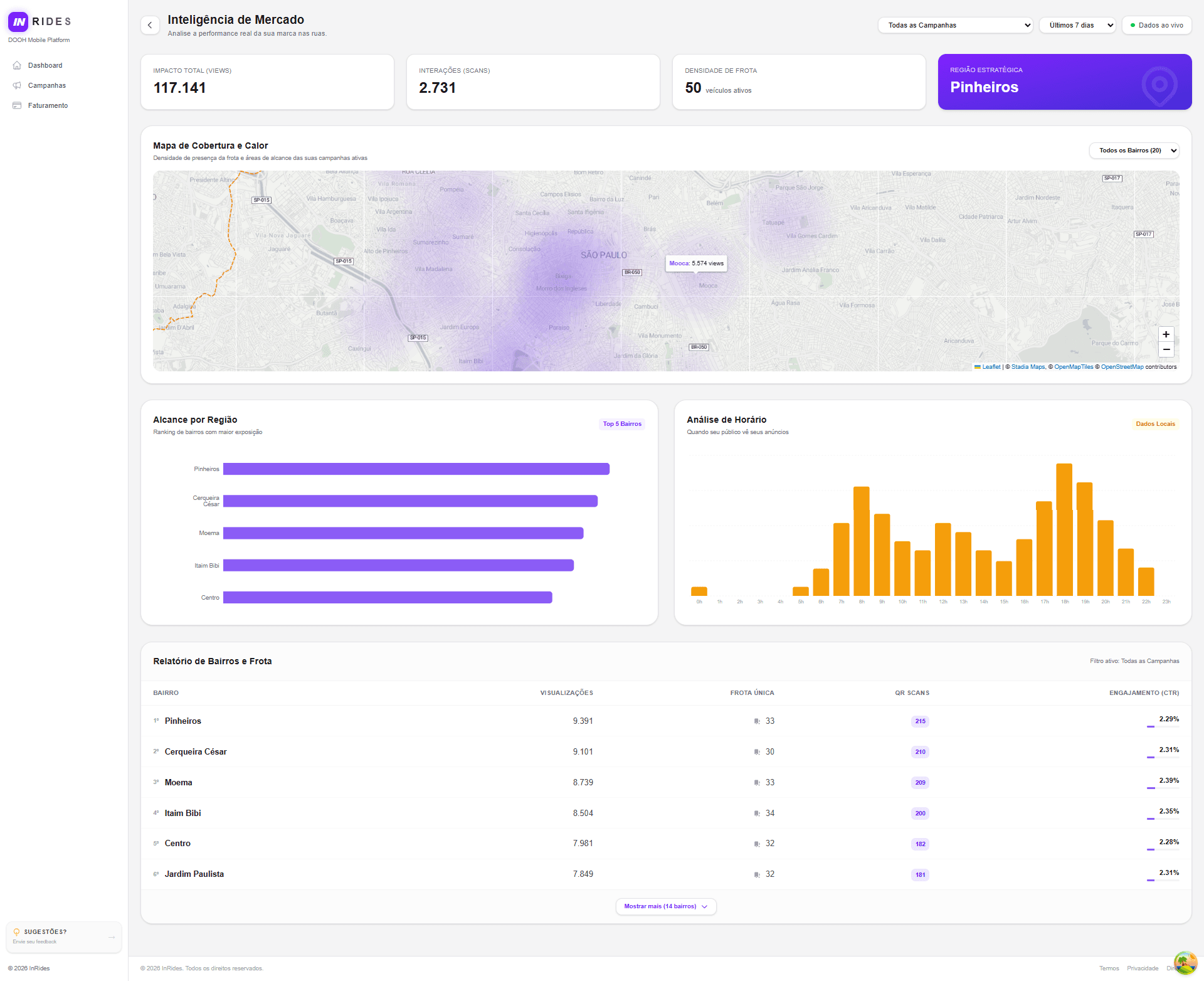Select Campanhas in the sidebar
1204x981 pixels.
coord(47,85)
